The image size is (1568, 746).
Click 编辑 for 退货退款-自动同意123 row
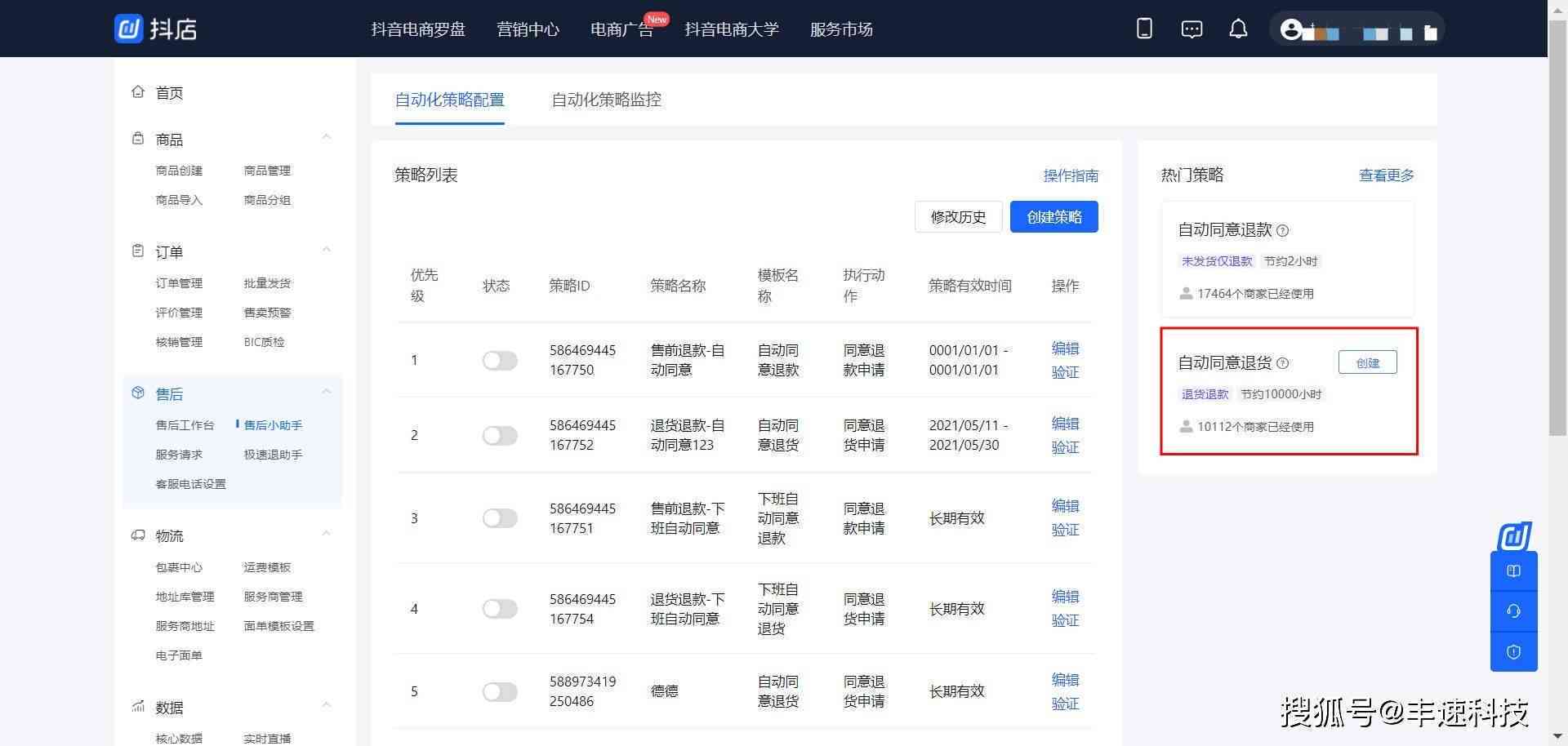[1065, 424]
